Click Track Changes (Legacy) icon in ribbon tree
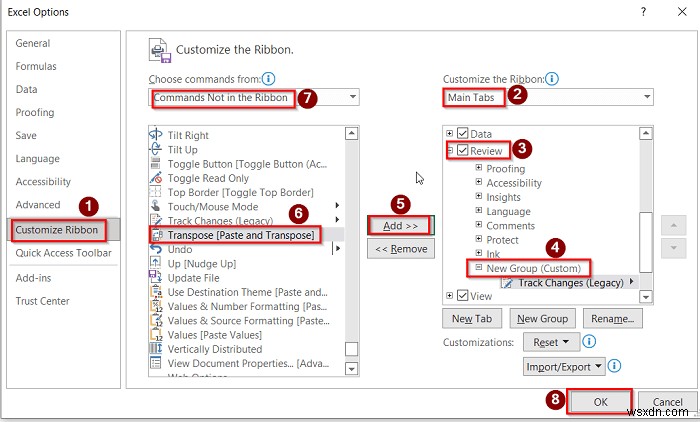 507,283
